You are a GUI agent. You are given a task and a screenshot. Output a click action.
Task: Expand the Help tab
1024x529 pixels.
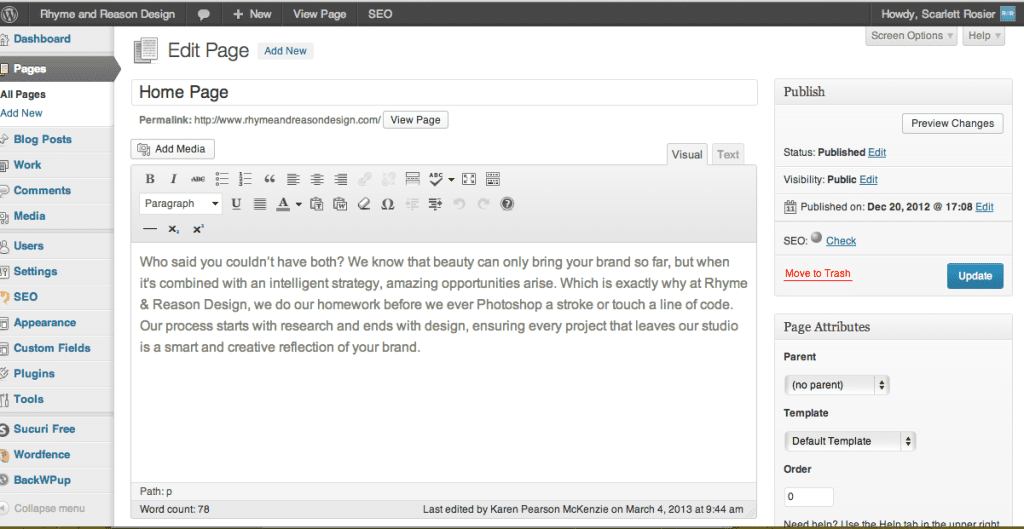(x=984, y=36)
